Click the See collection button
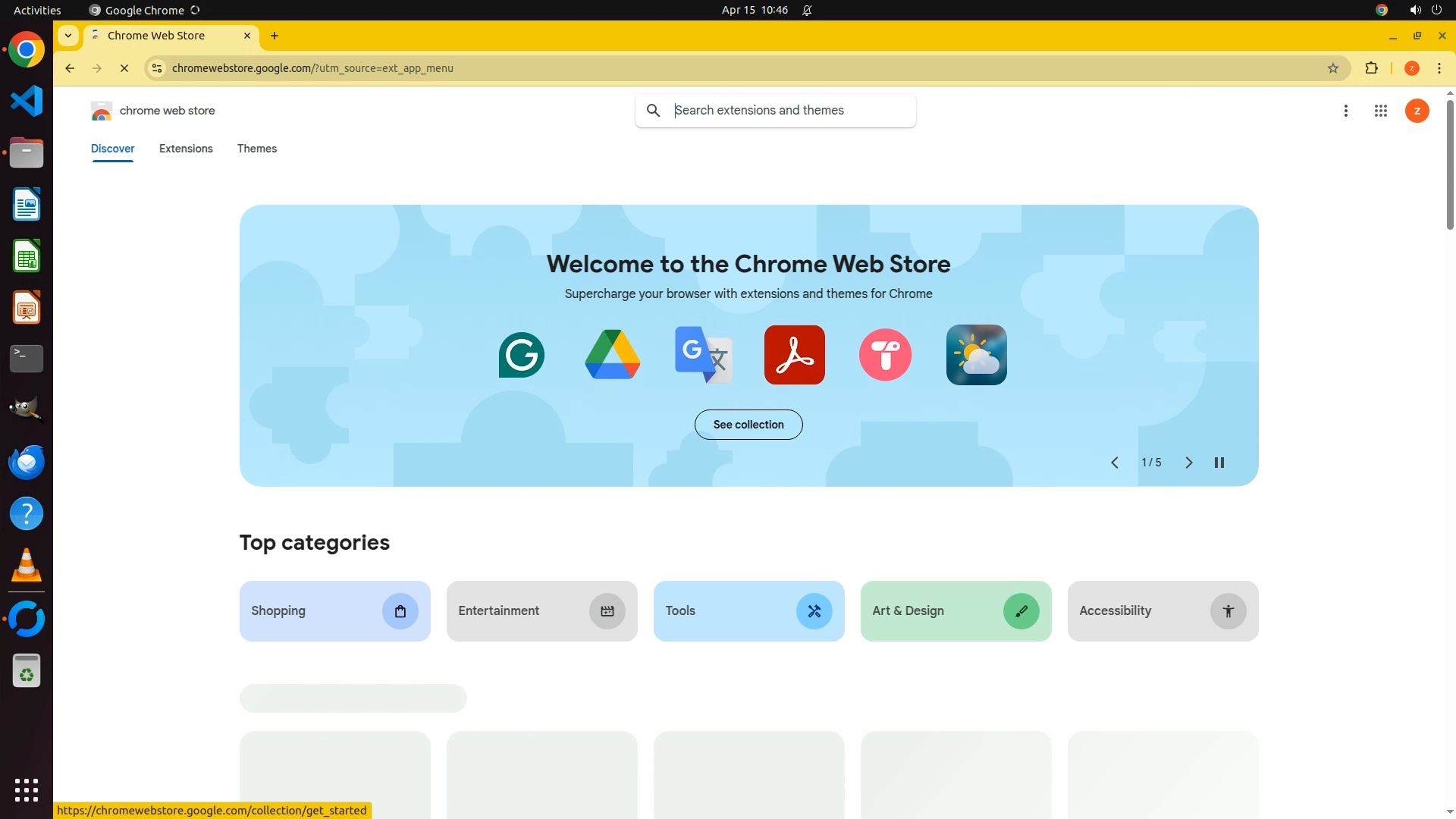This screenshot has width=1456, height=819. pos(748,425)
